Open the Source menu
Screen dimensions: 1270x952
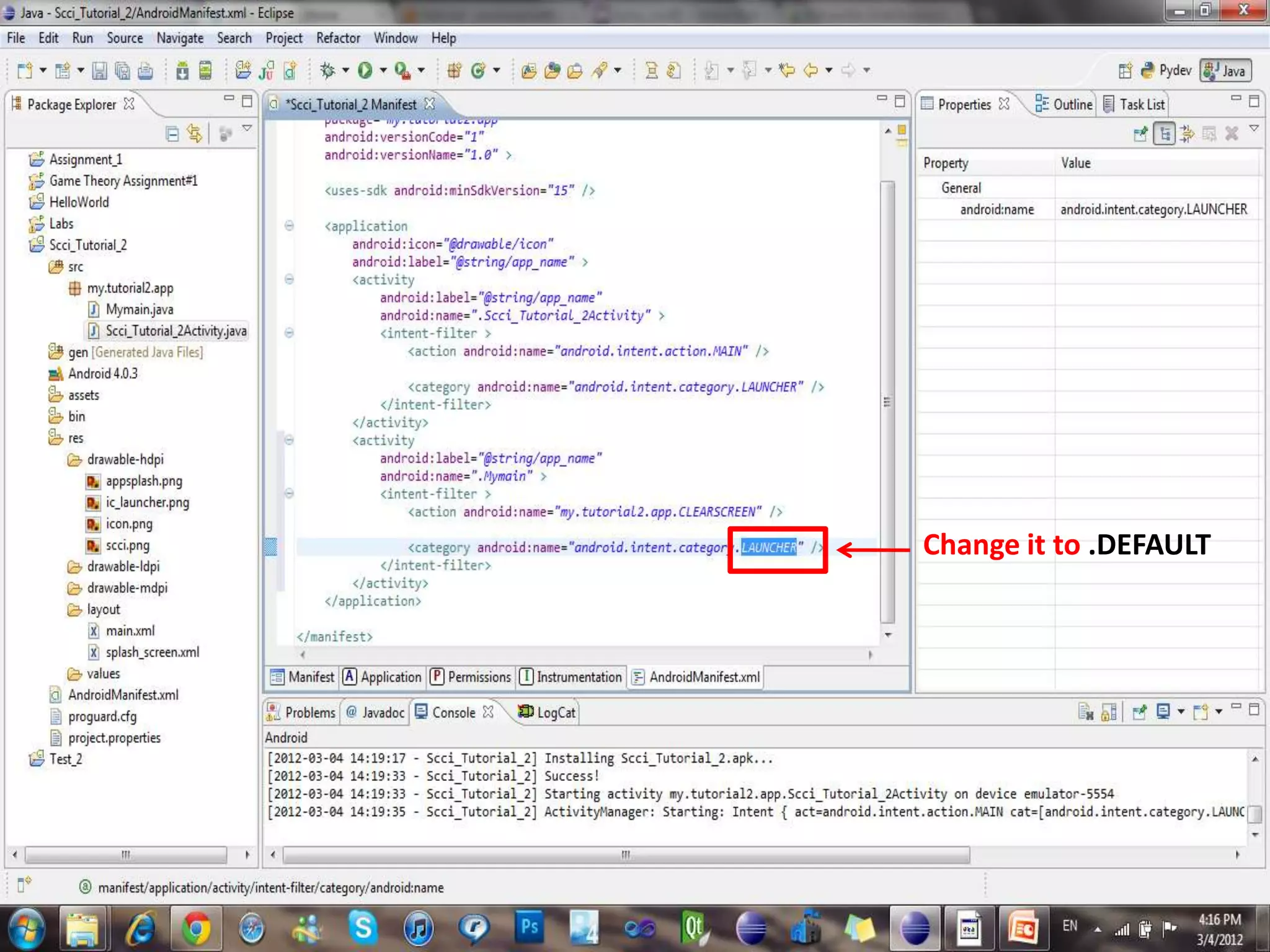click(125, 38)
